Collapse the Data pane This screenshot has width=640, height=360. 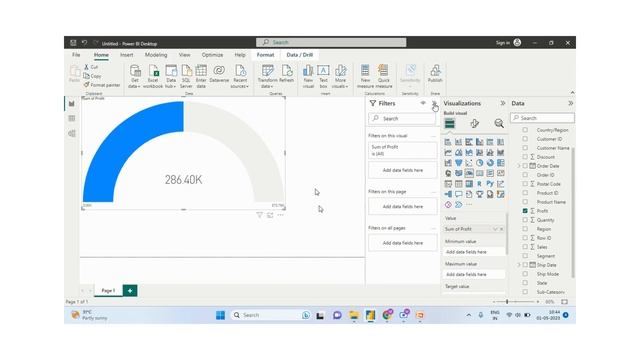click(x=571, y=103)
